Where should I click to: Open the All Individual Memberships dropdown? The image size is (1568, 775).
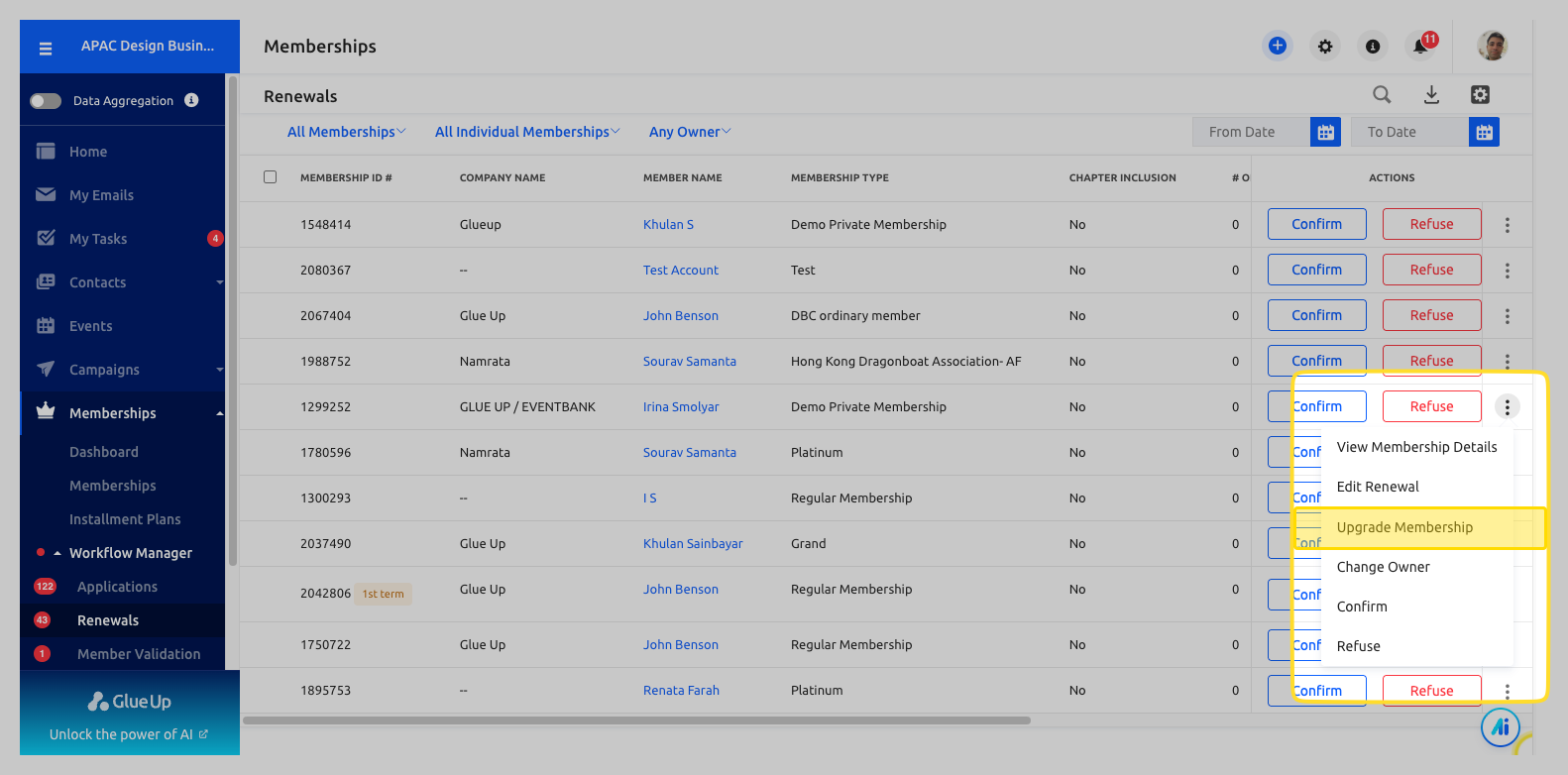click(x=527, y=132)
